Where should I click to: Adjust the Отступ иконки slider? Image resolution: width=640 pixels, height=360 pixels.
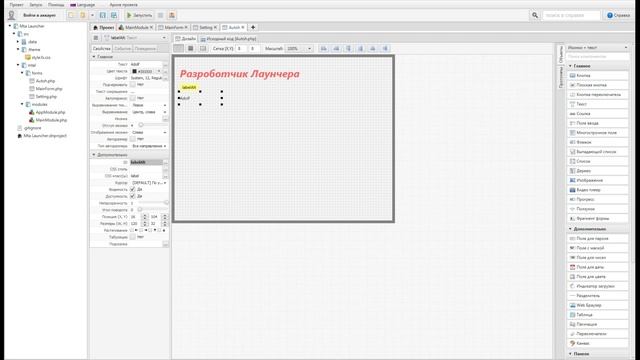141,125
